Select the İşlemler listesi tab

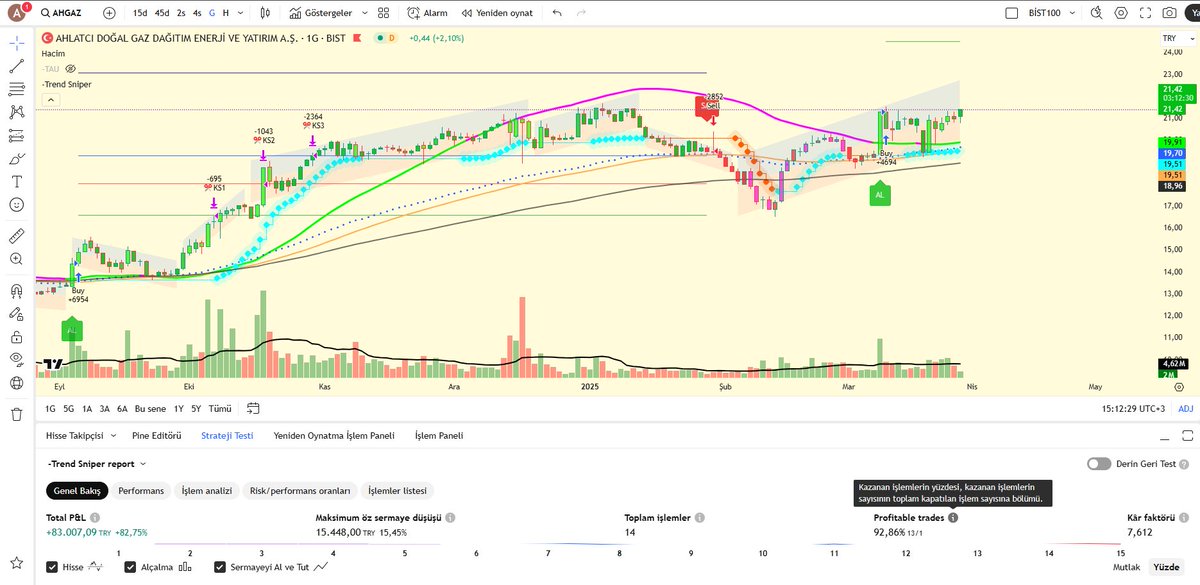(397, 491)
